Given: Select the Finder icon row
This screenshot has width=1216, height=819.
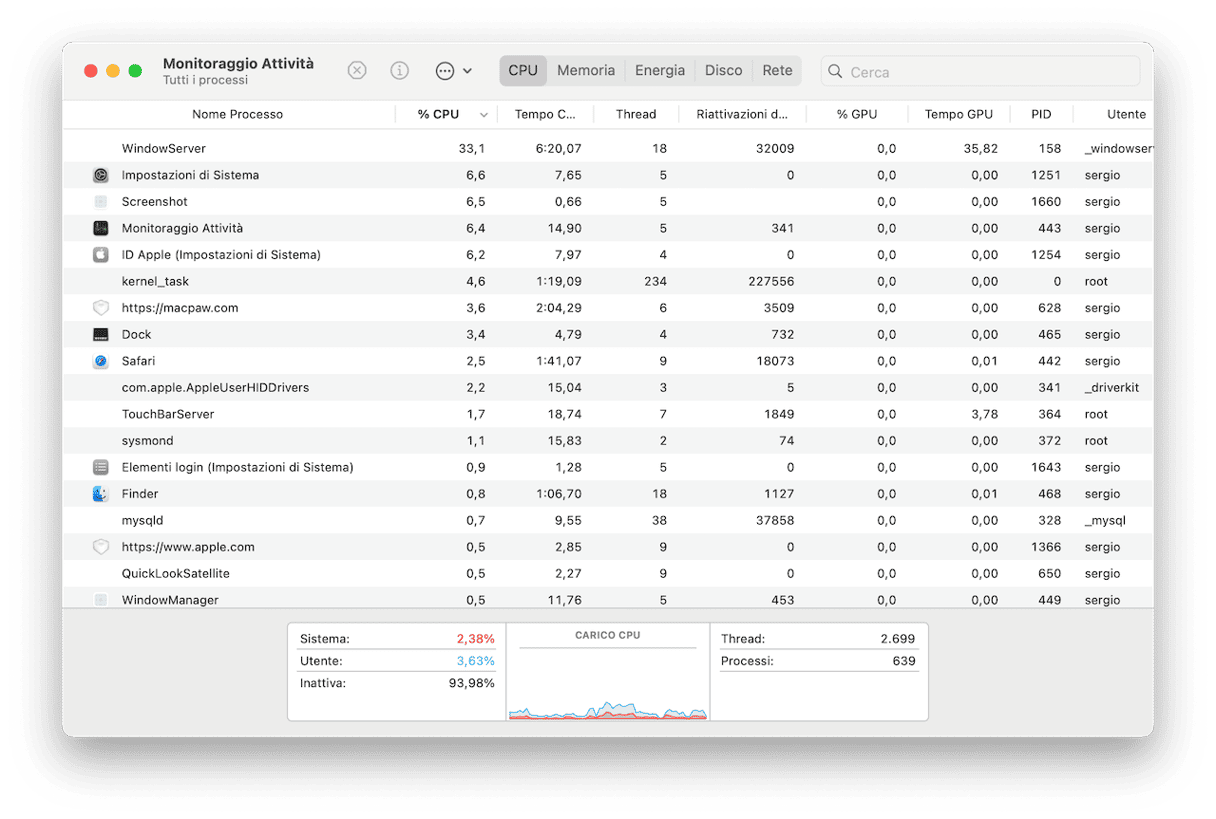Looking at the screenshot, I should 101,494.
